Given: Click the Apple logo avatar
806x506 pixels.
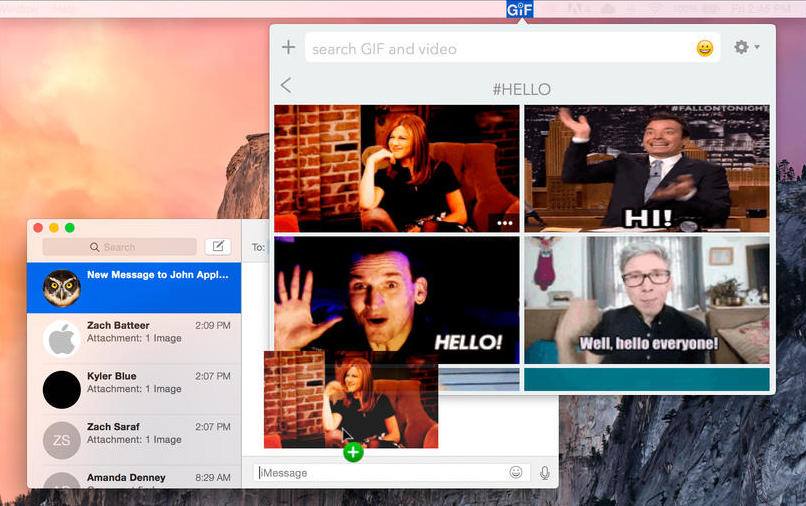Looking at the screenshot, I should pyautogui.click(x=61, y=339).
